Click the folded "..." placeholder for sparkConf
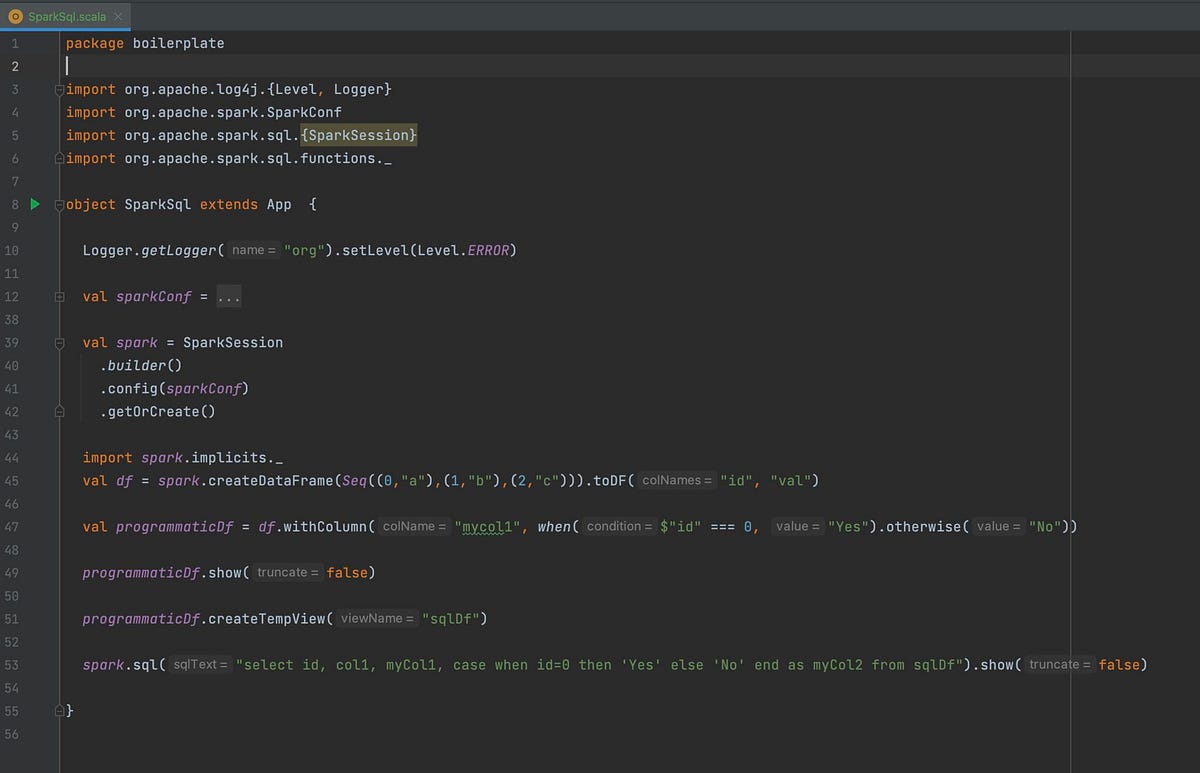This screenshot has width=1200, height=773. (227, 295)
